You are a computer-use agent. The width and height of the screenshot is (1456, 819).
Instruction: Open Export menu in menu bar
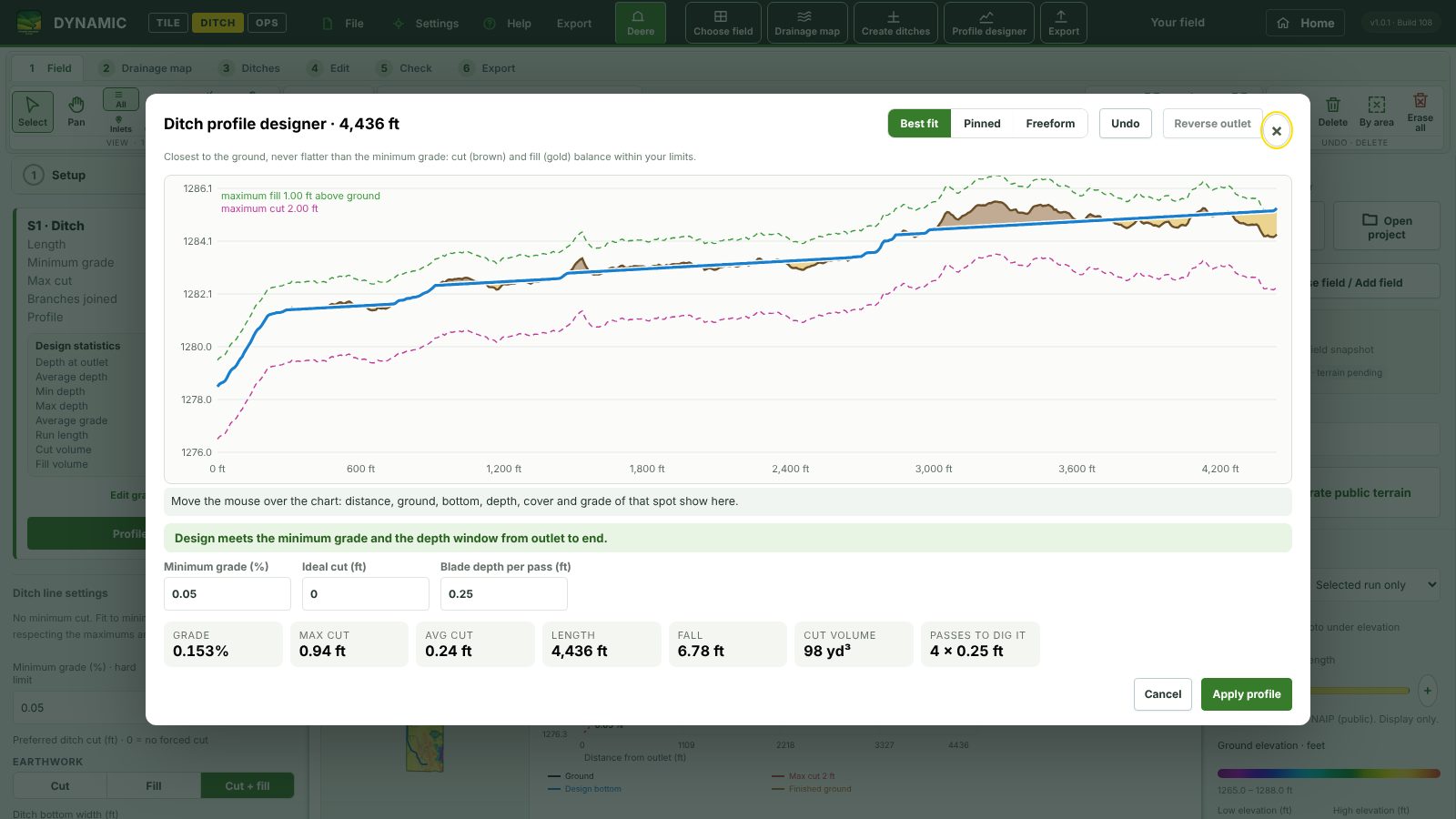pos(574,24)
